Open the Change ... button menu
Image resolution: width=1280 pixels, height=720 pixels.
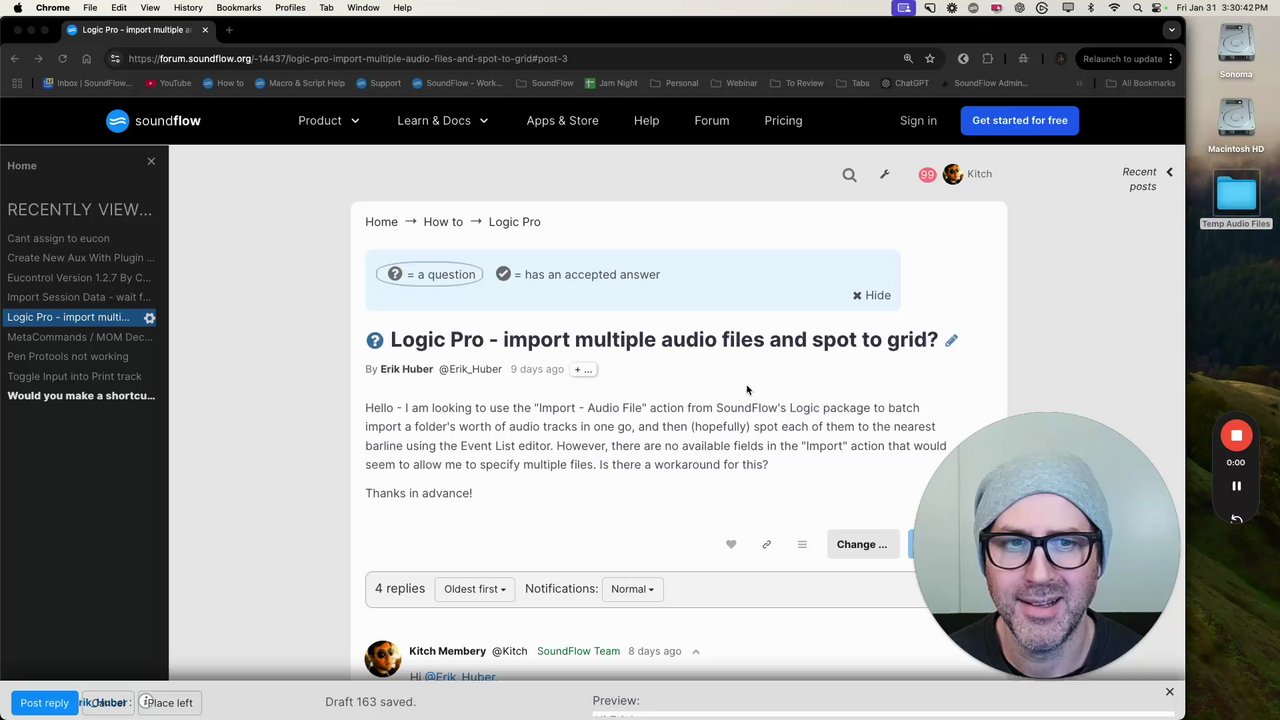(x=861, y=544)
